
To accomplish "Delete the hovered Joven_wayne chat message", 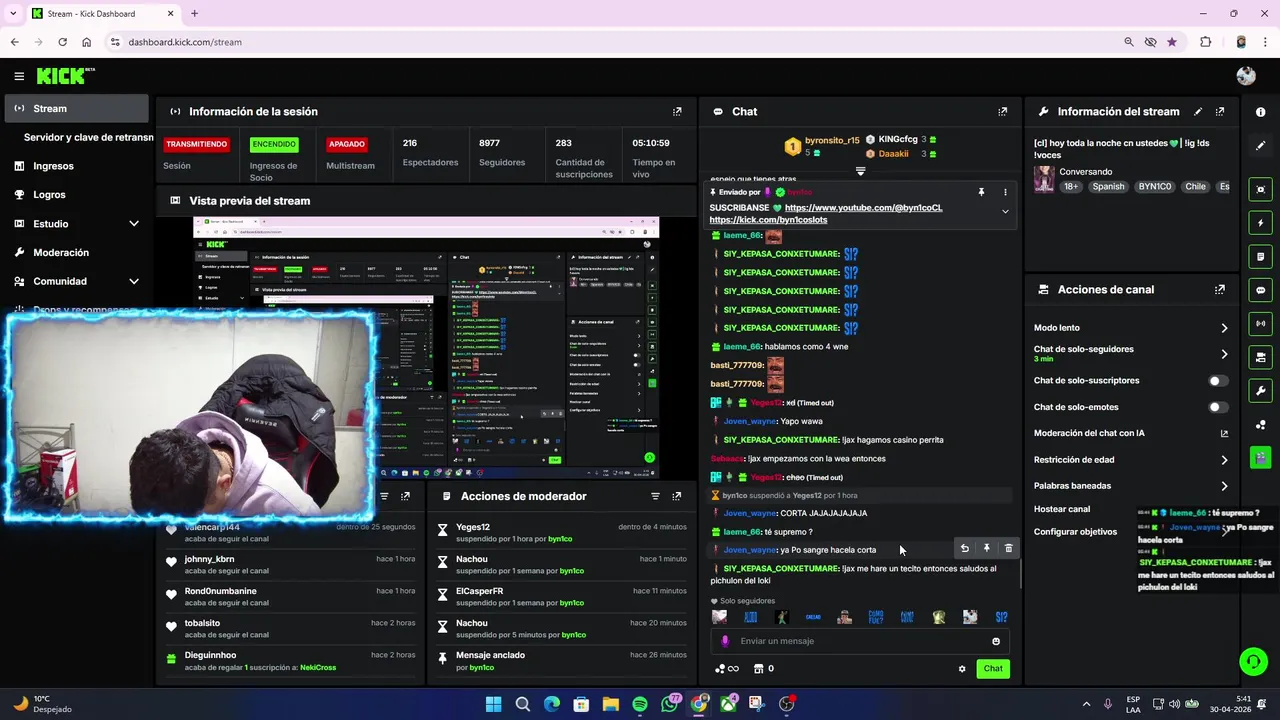I will (x=1008, y=548).
